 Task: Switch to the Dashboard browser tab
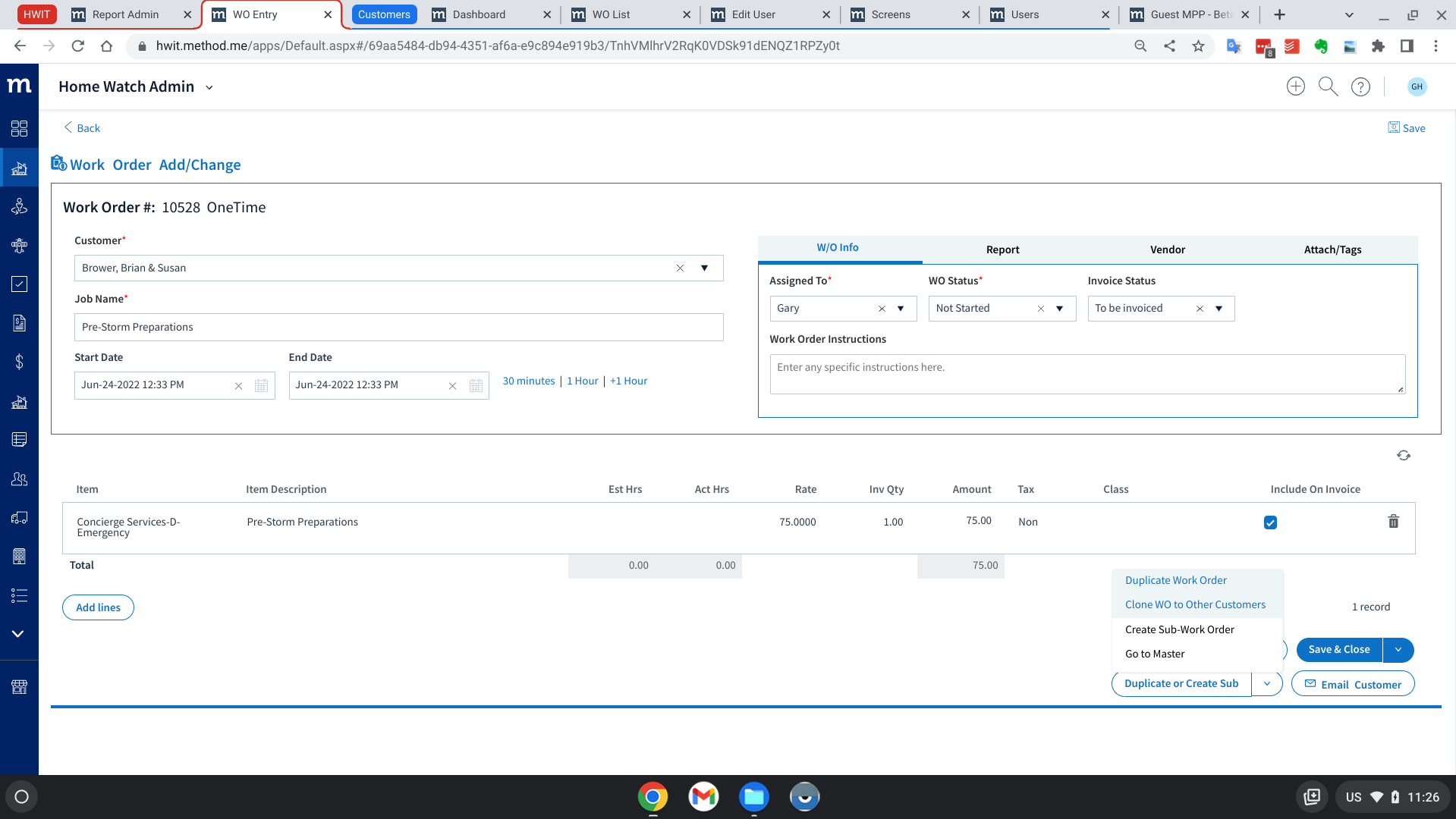pyautogui.click(x=491, y=14)
